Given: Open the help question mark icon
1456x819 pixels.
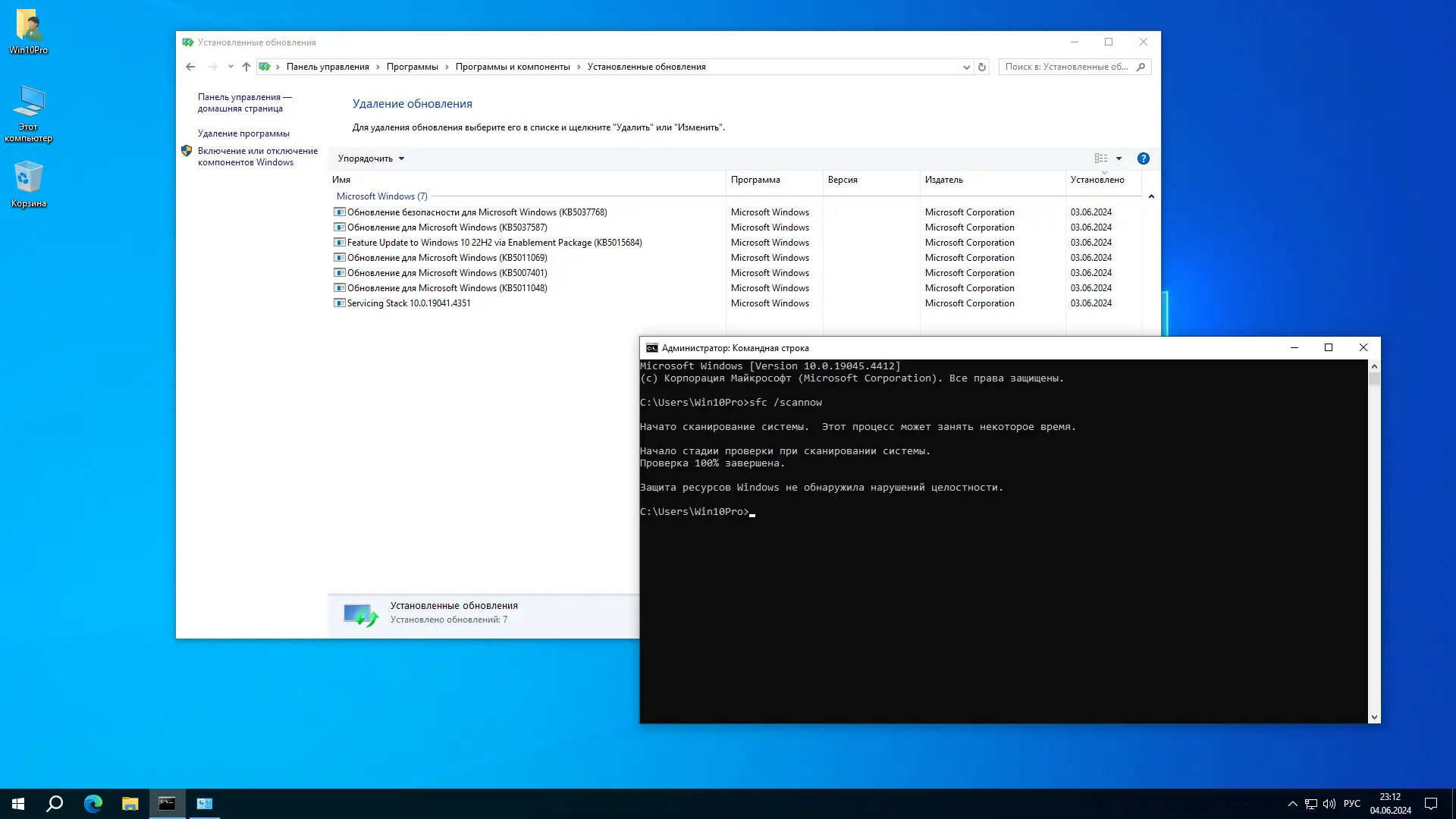Looking at the screenshot, I should coord(1143,158).
